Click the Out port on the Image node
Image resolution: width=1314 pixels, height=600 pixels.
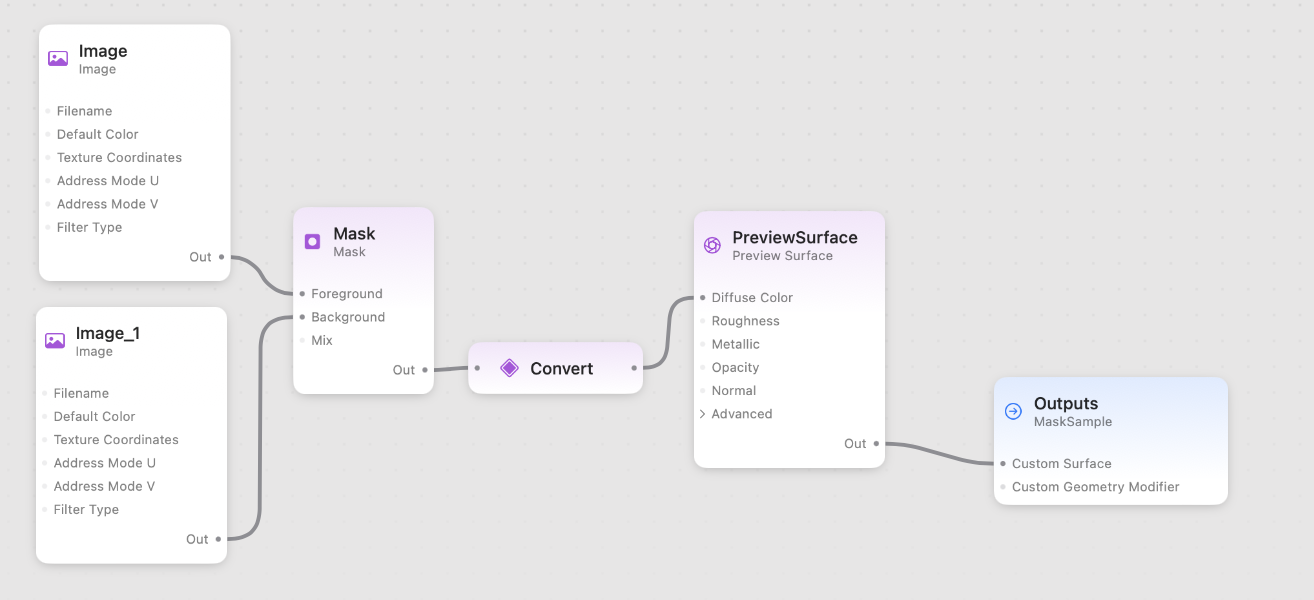click(222, 256)
